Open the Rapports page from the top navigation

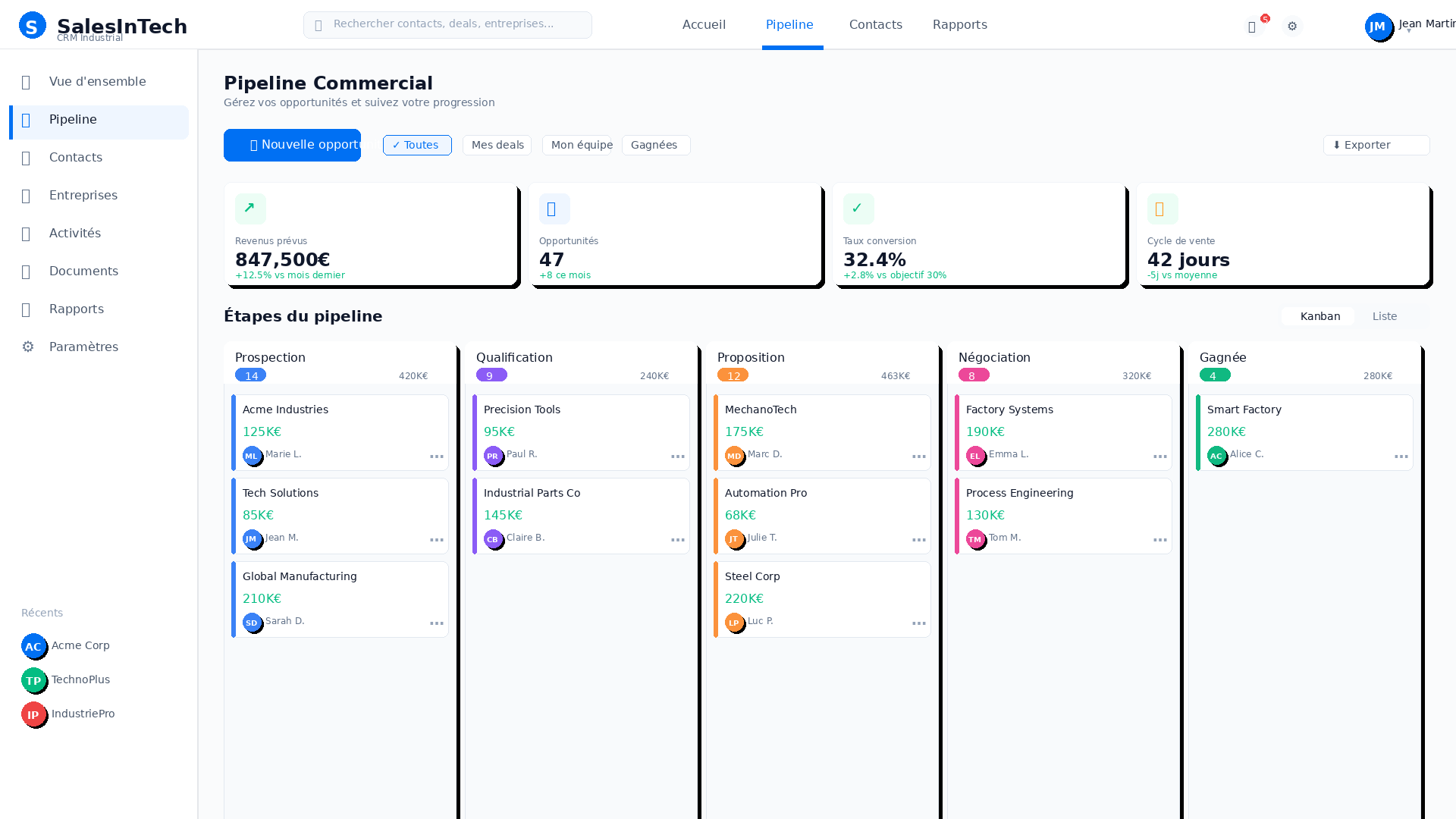tap(959, 24)
